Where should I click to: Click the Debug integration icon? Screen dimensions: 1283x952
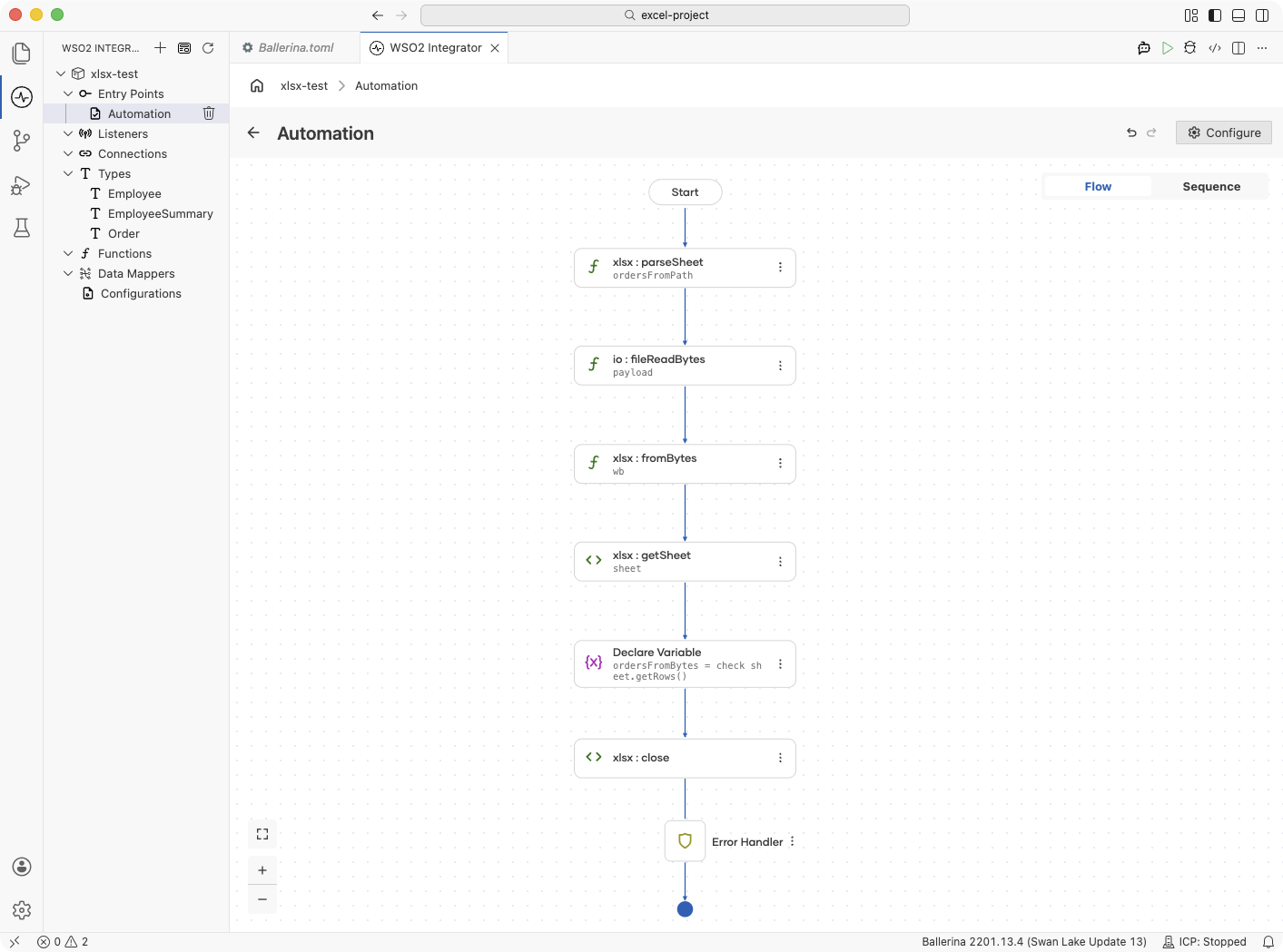[x=1190, y=48]
